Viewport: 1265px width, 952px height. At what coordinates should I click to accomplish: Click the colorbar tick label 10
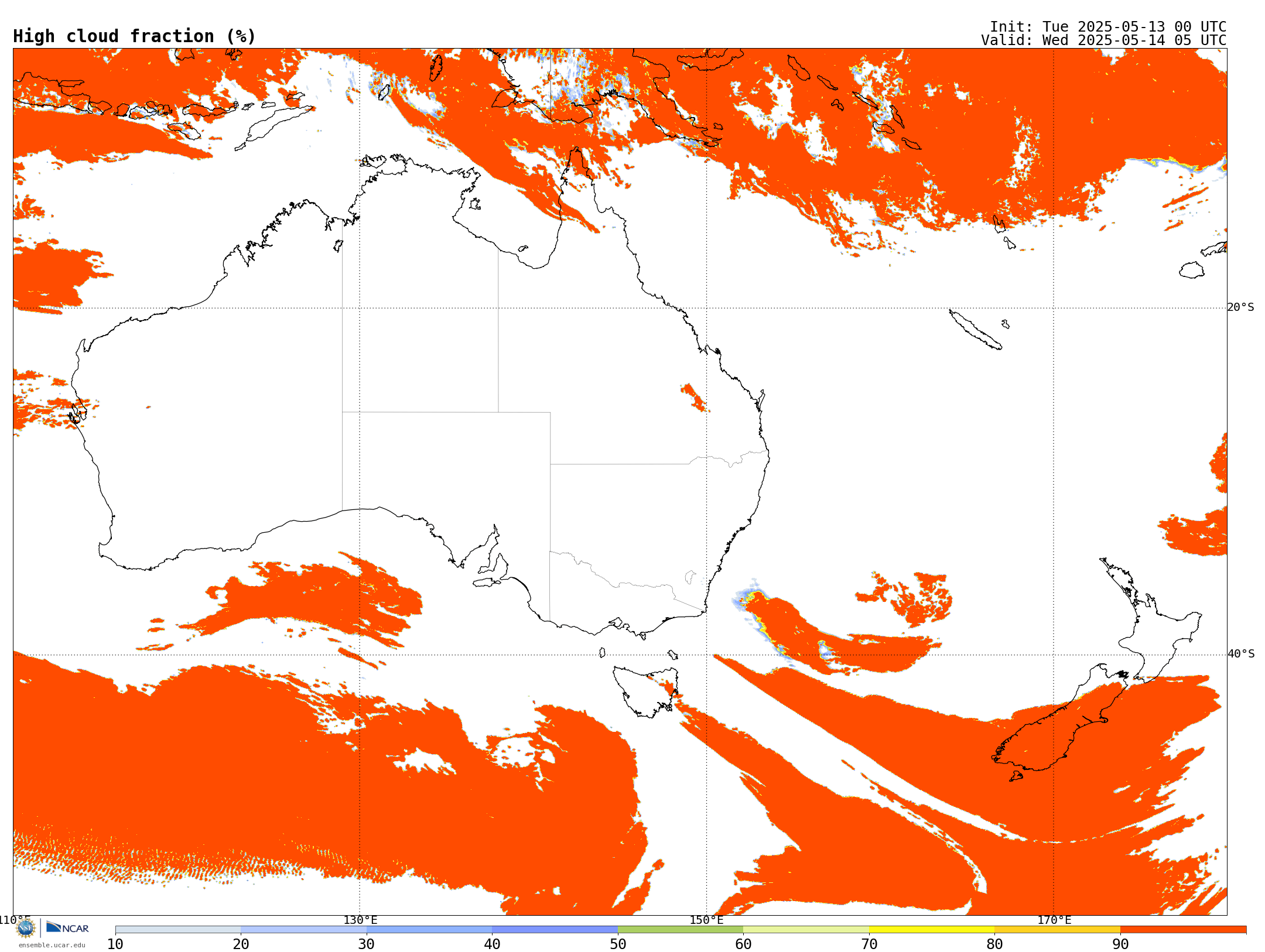115,944
